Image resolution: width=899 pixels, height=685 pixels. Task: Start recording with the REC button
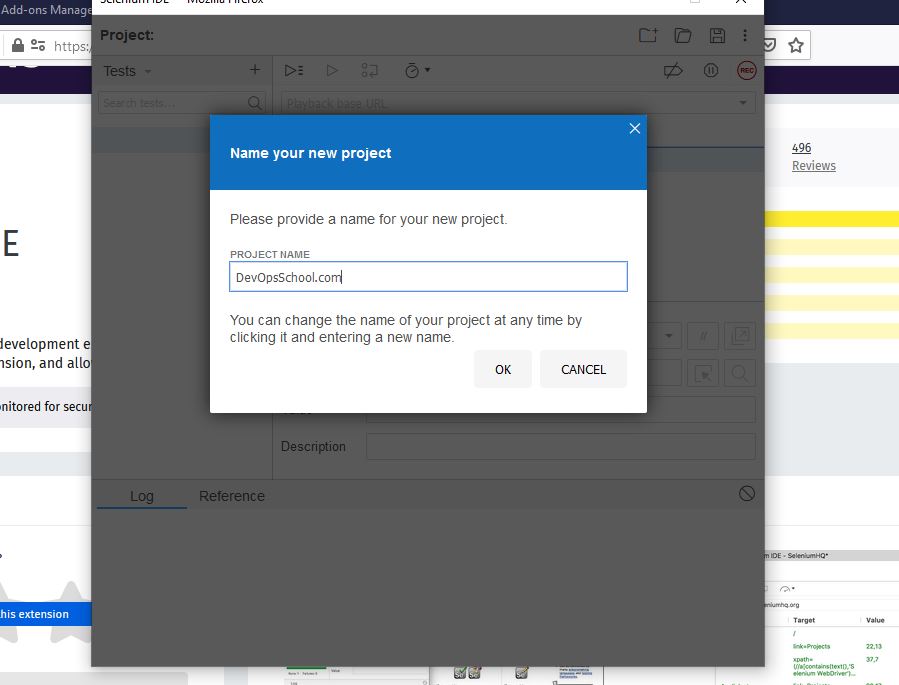(x=746, y=71)
